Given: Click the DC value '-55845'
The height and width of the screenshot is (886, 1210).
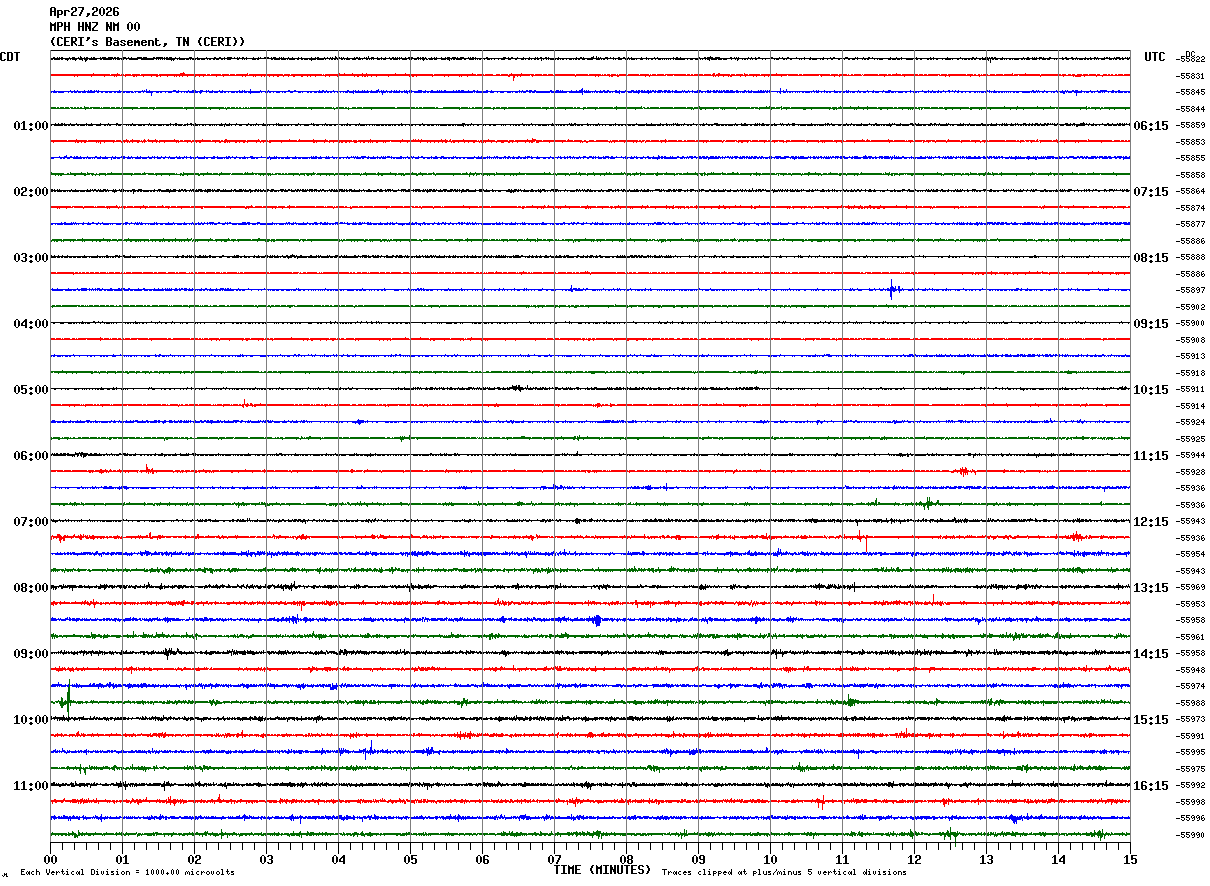Looking at the screenshot, I should (x=1191, y=93).
